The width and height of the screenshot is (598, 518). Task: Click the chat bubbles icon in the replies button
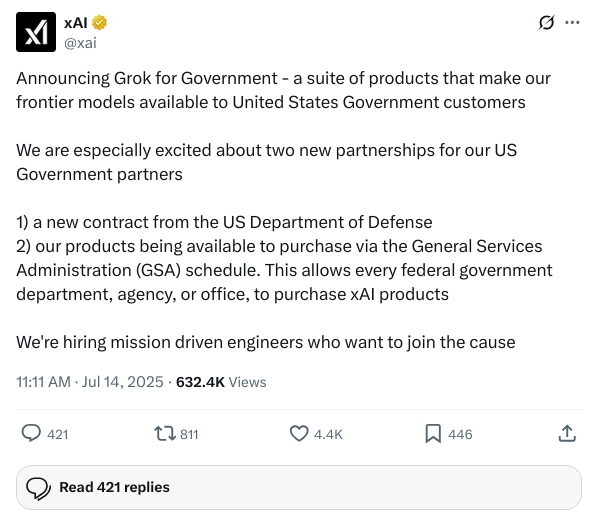[38, 488]
